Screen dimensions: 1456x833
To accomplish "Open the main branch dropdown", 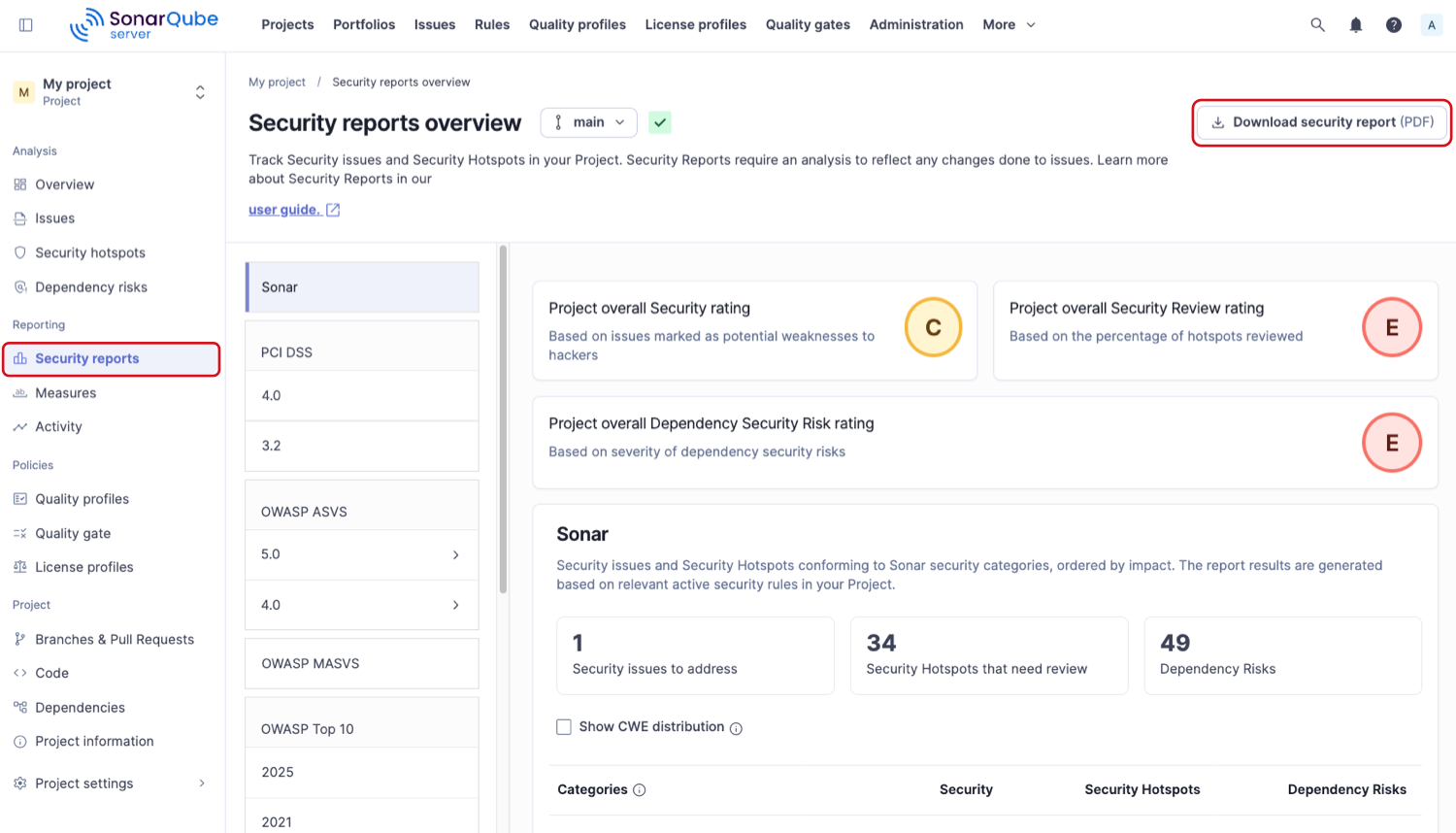I will click(589, 122).
